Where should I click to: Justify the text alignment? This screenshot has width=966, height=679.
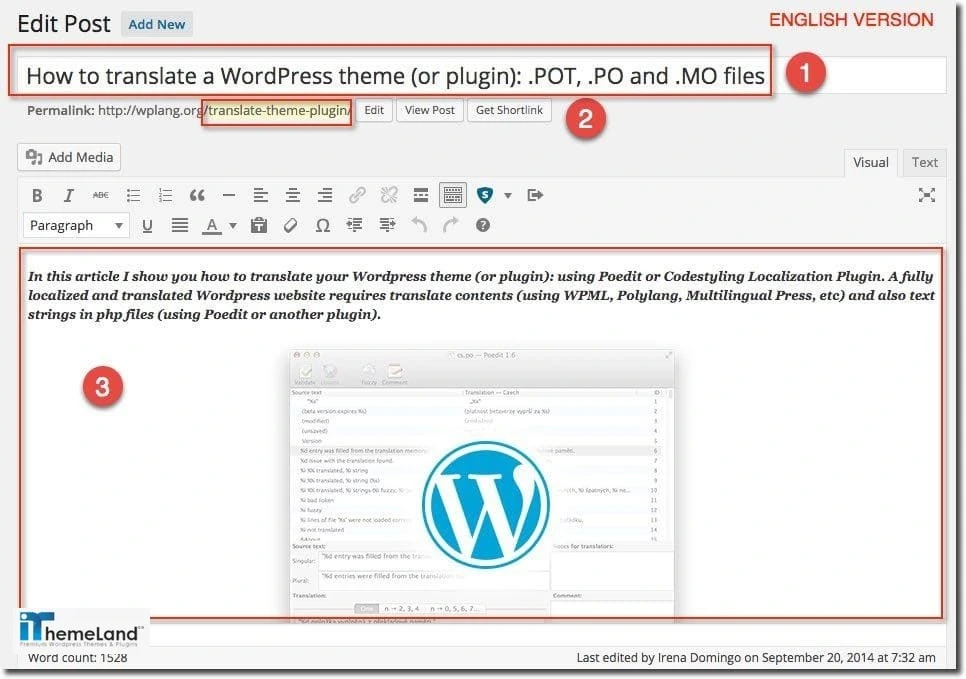[x=180, y=226]
